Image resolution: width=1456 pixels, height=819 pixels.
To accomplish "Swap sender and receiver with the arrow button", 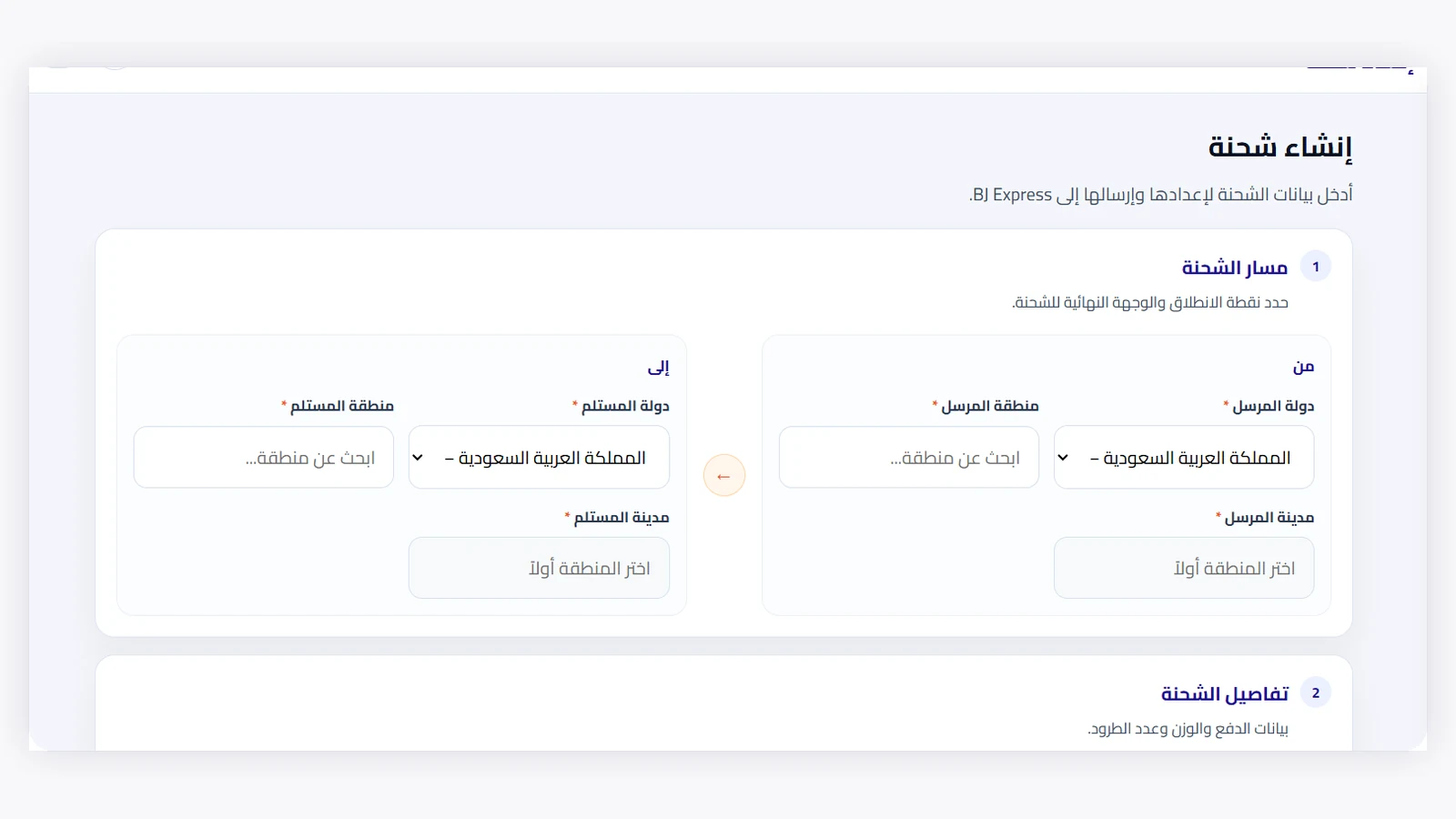I will pos(724,476).
